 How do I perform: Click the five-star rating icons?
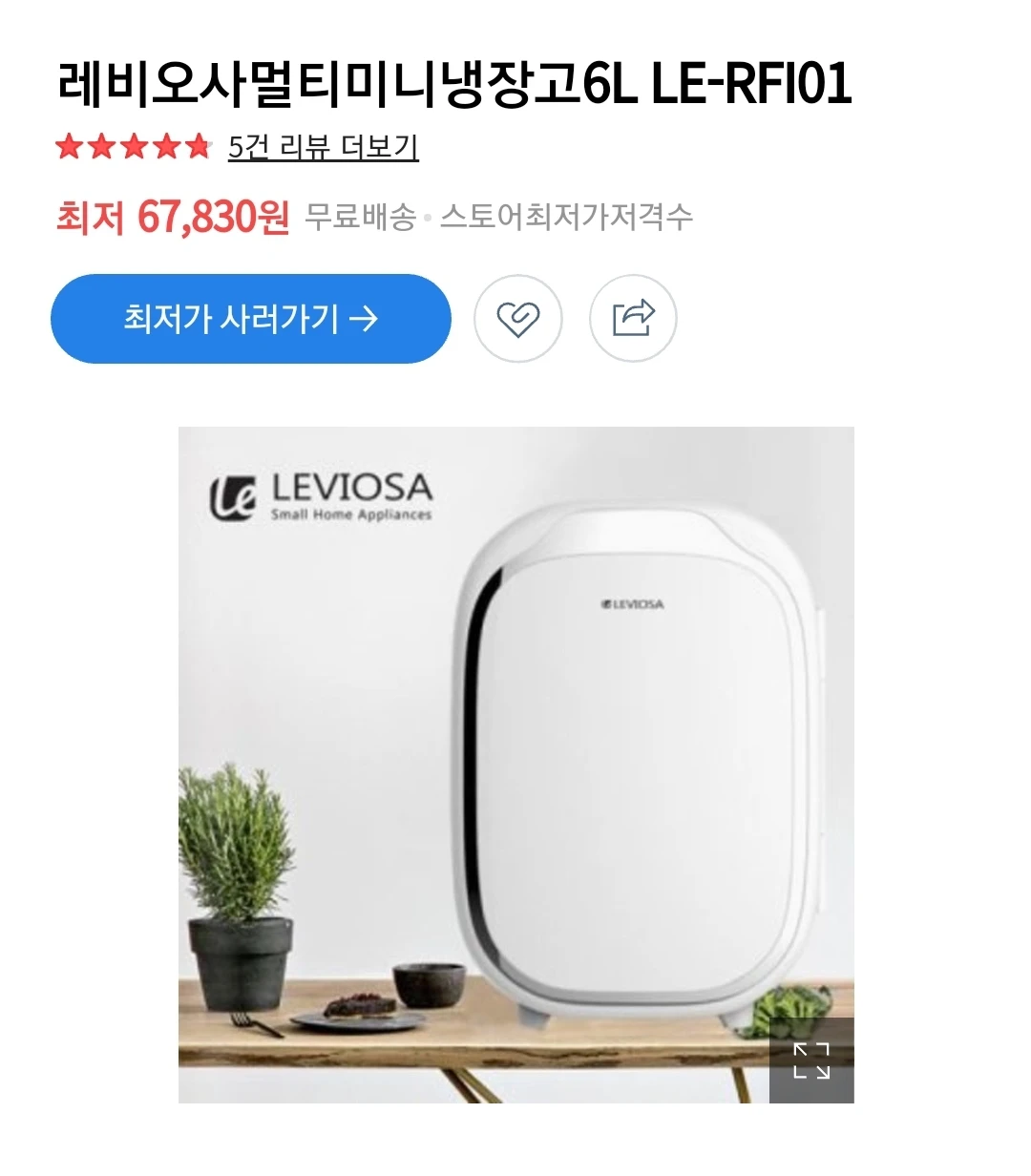pos(133,147)
